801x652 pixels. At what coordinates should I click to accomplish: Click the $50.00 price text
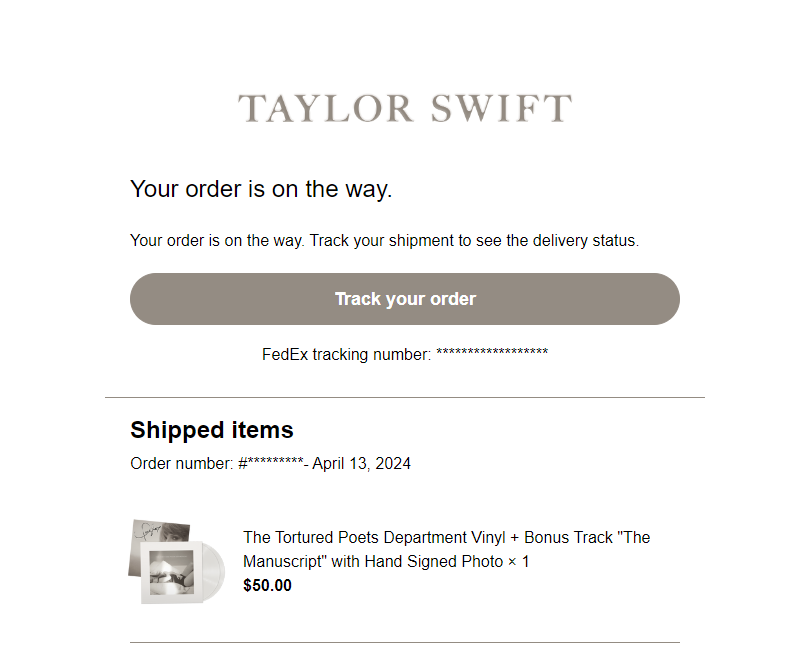[x=267, y=585]
